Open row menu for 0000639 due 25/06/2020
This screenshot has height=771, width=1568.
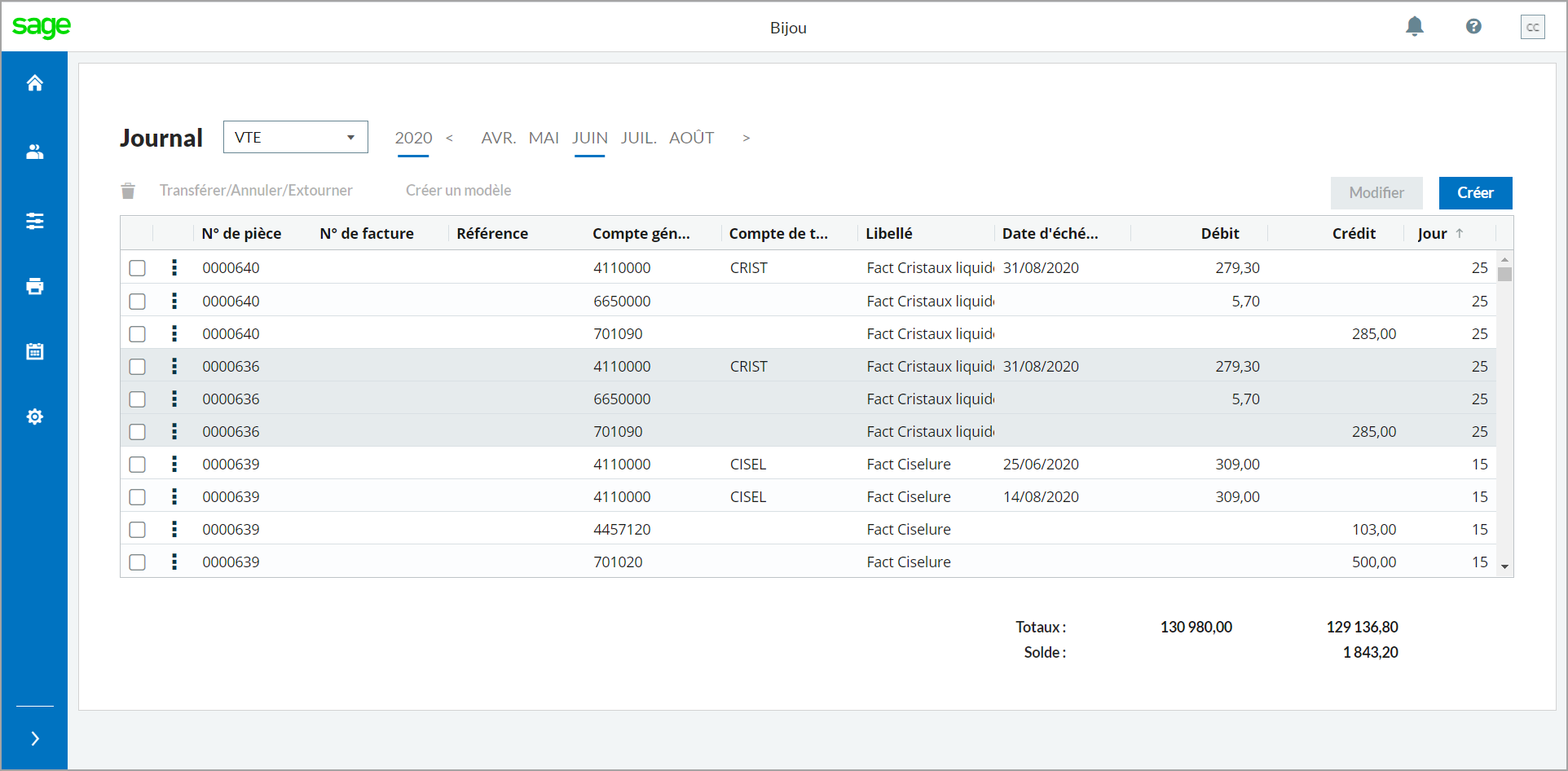pyautogui.click(x=174, y=464)
